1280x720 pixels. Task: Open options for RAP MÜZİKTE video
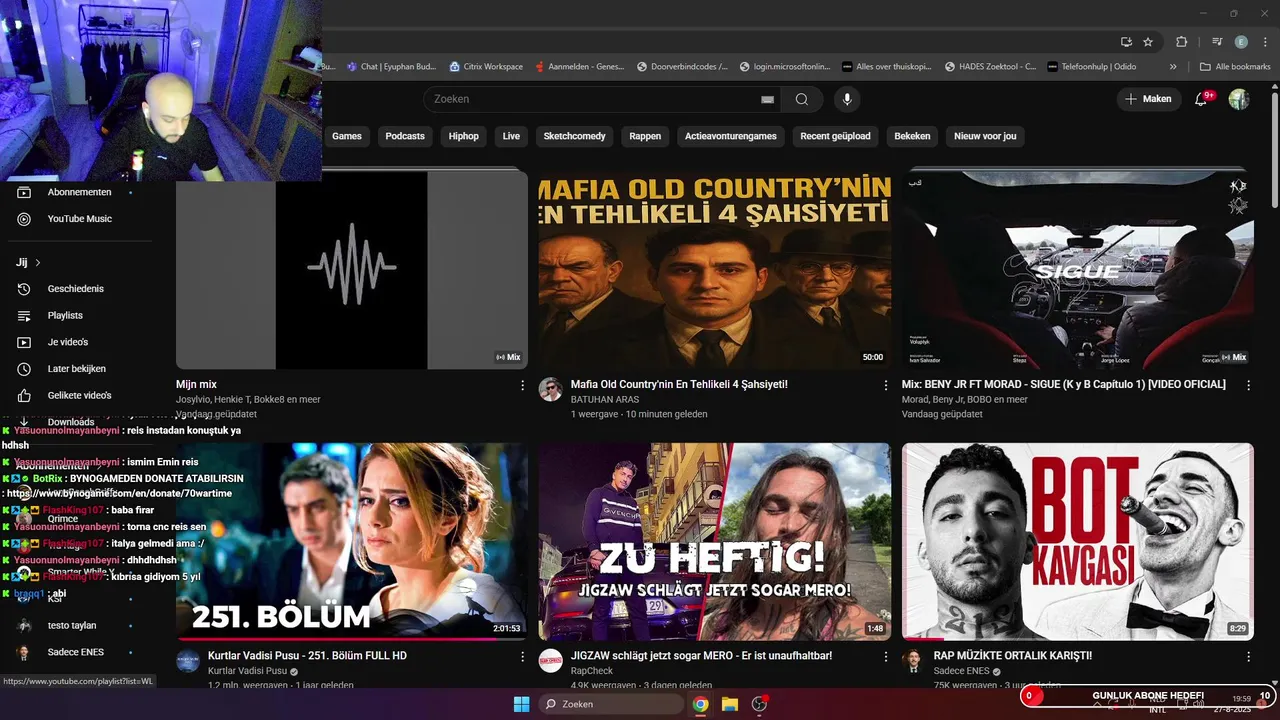pyautogui.click(x=1248, y=657)
